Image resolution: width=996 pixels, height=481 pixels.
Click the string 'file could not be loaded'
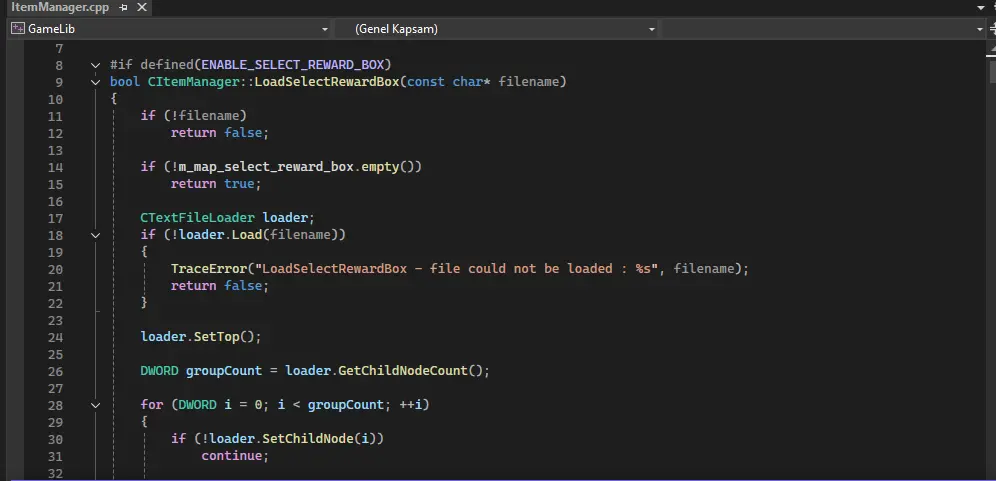coord(522,269)
